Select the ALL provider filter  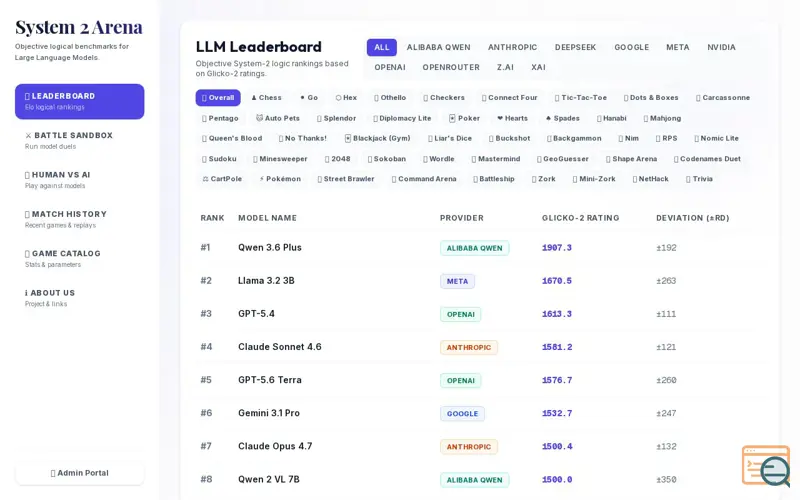[x=382, y=47]
